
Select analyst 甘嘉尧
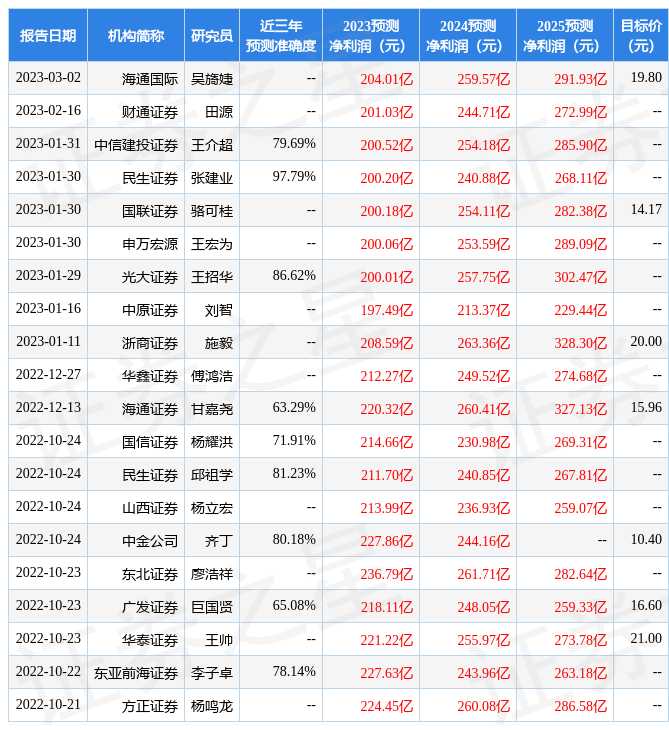pyautogui.click(x=212, y=408)
